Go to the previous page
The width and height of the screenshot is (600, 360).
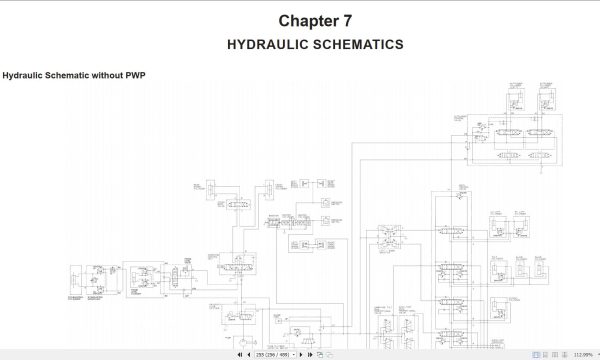(x=249, y=355)
